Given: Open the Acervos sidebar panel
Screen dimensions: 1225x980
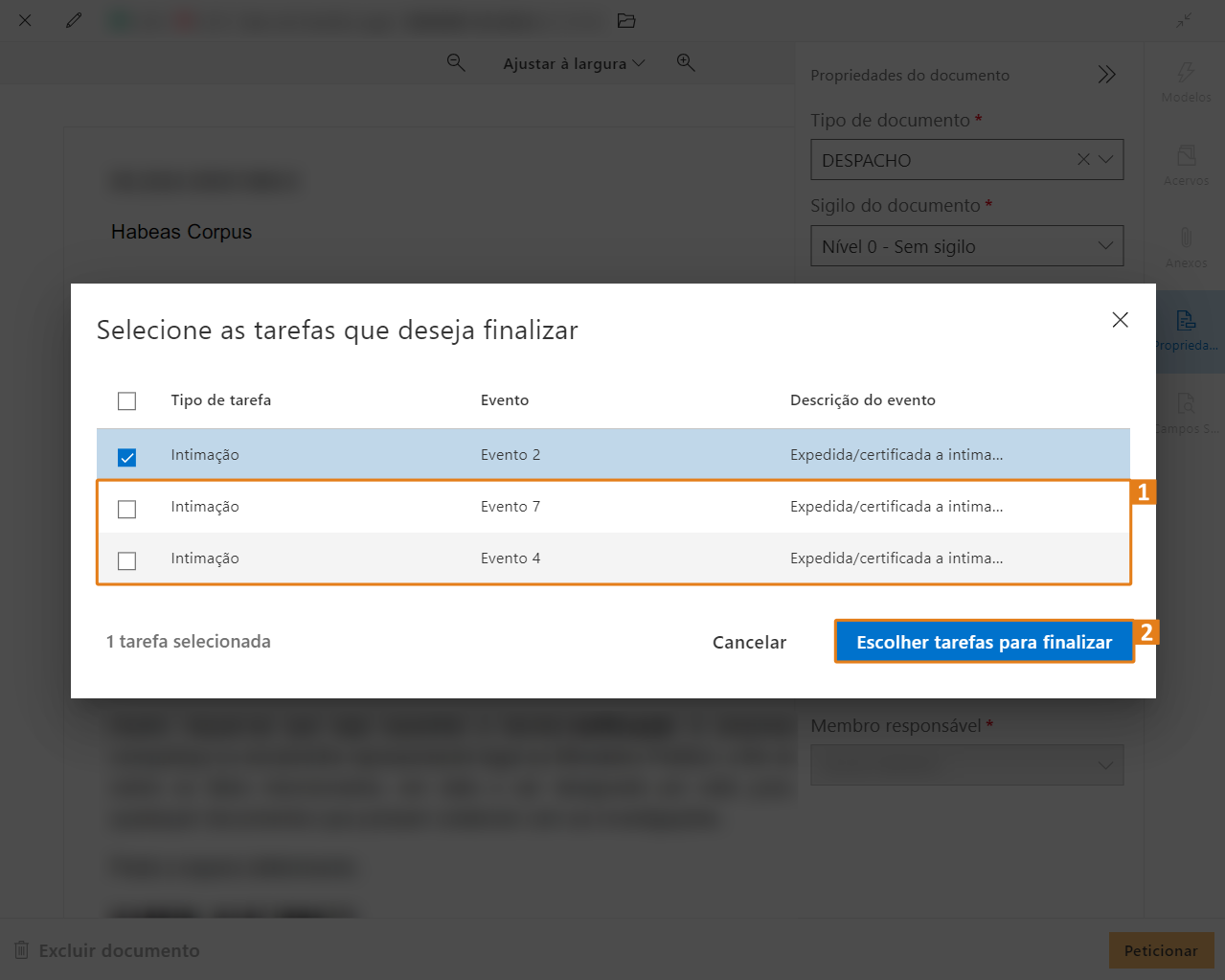Looking at the screenshot, I should coord(1186,165).
